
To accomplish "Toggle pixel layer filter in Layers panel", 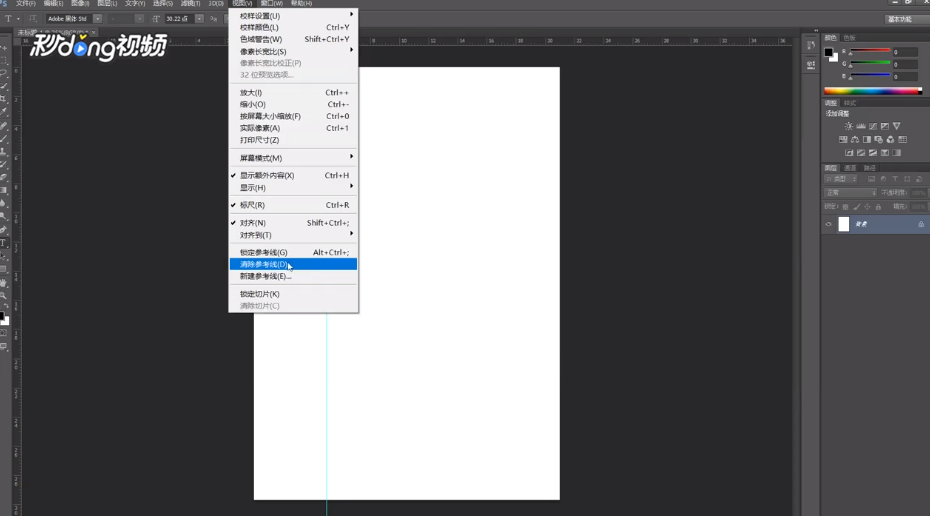I will click(871, 179).
